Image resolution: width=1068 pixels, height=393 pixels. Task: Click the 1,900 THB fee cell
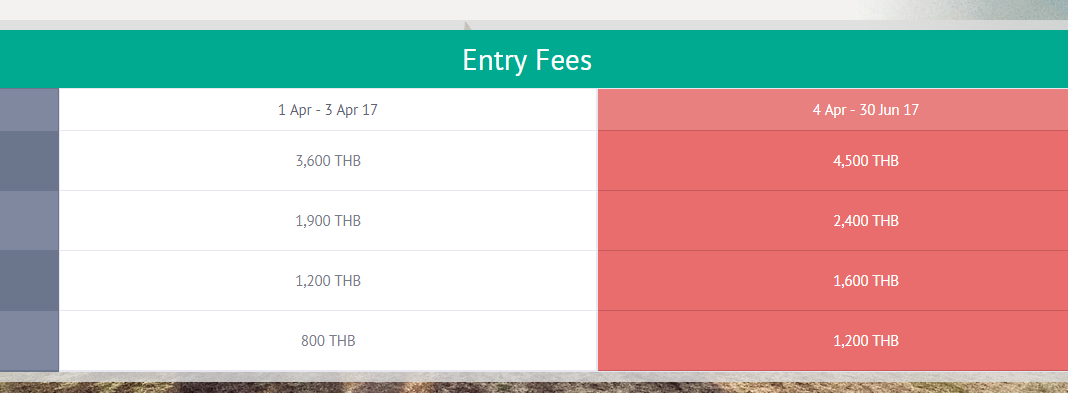tap(328, 221)
